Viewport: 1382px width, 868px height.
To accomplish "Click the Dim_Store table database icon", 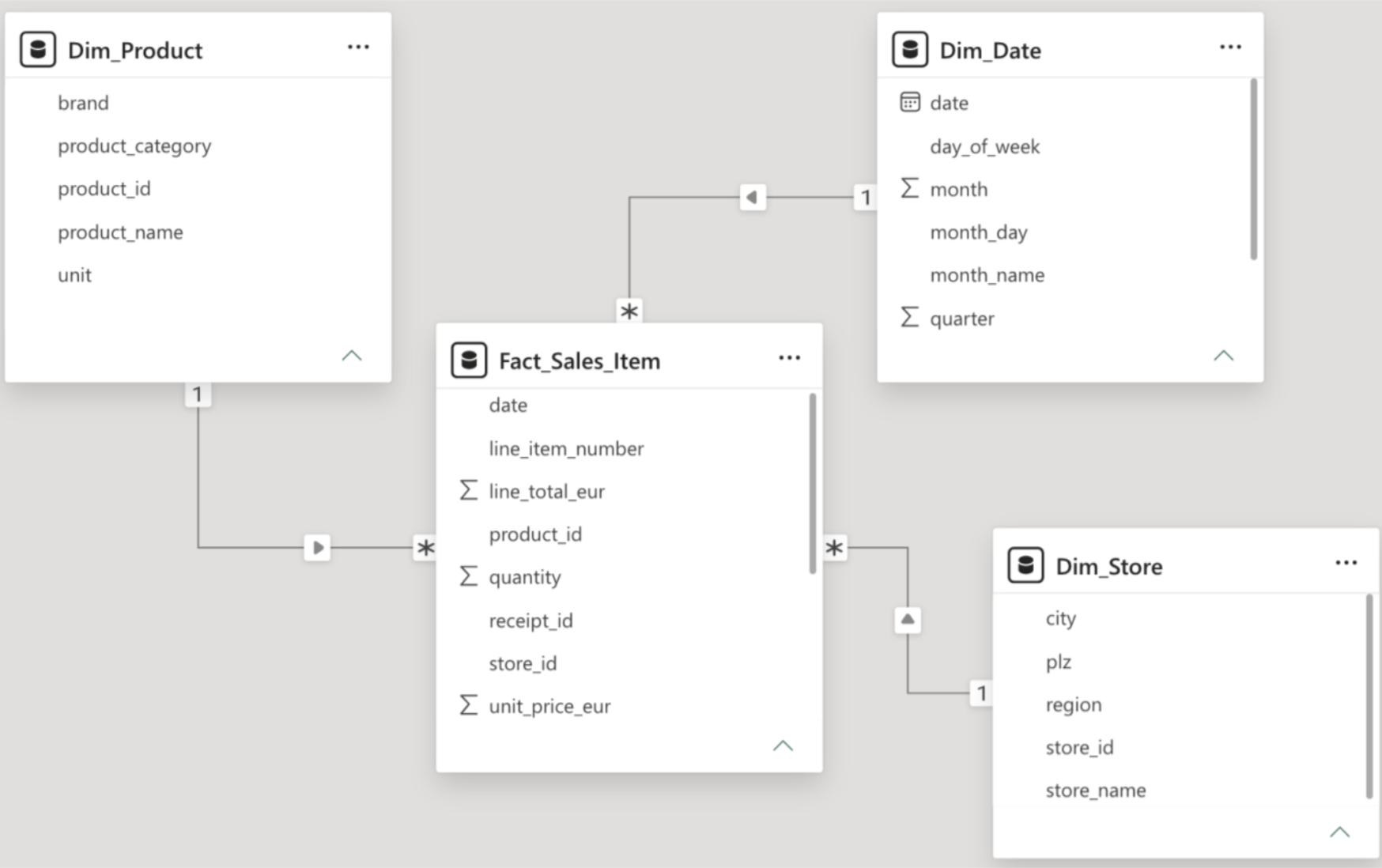I will click(1025, 566).
